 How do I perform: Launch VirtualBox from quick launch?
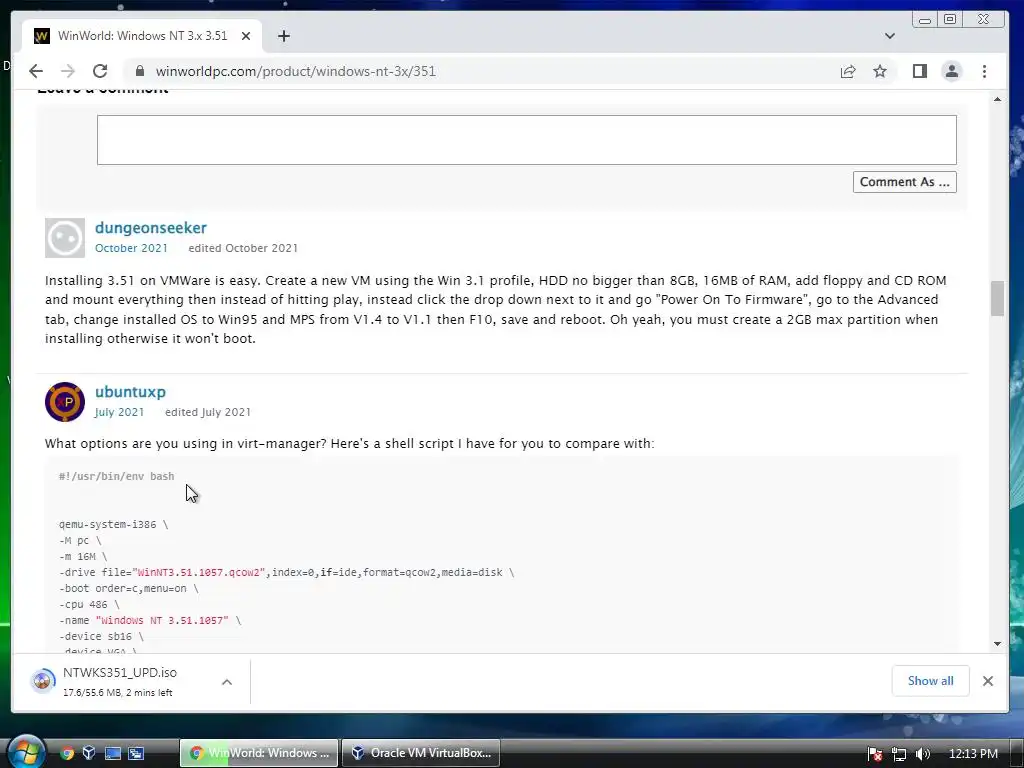(x=89, y=753)
